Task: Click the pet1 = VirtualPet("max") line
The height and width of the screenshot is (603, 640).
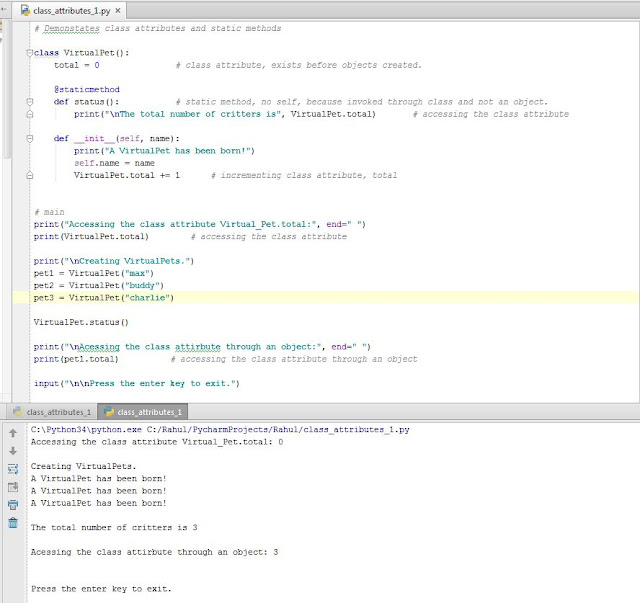Action: tap(93, 273)
